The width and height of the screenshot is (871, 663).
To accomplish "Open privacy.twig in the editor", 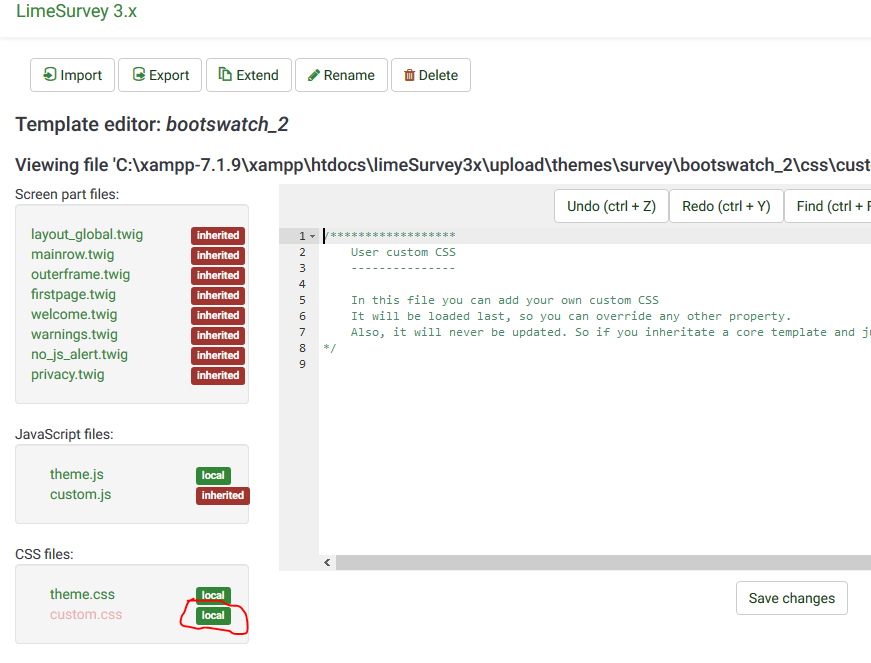I will 68,374.
